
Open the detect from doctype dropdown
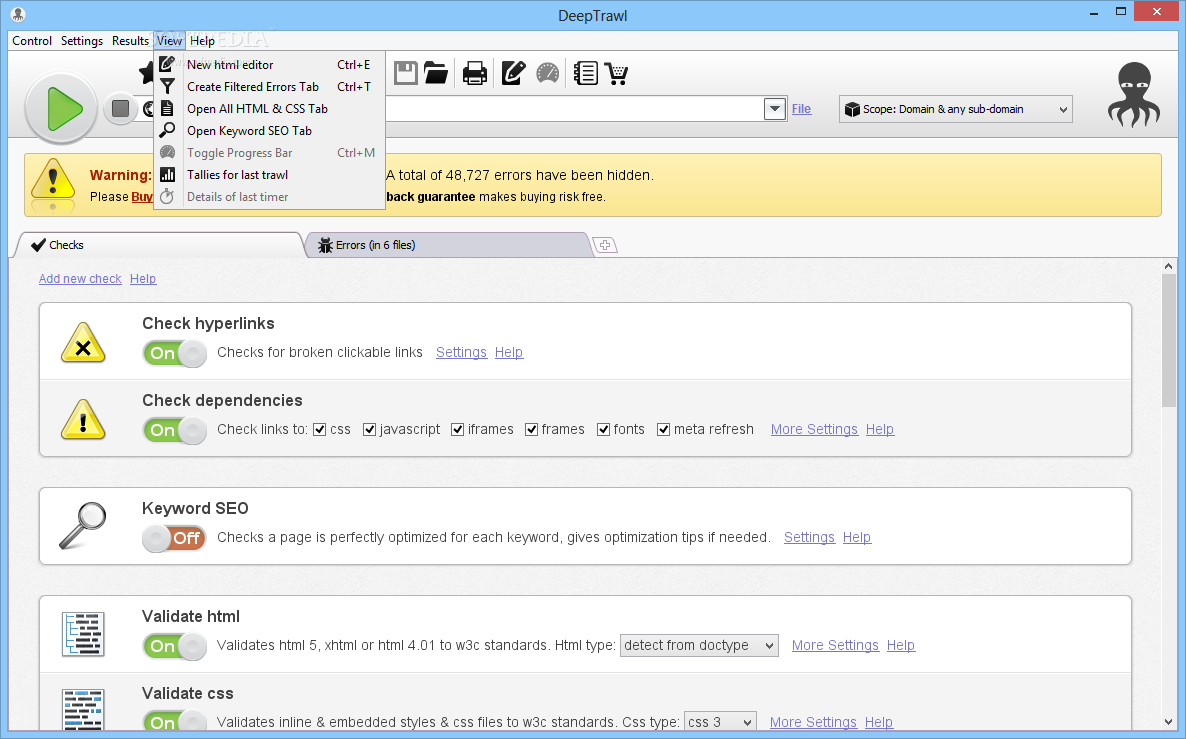pos(699,645)
